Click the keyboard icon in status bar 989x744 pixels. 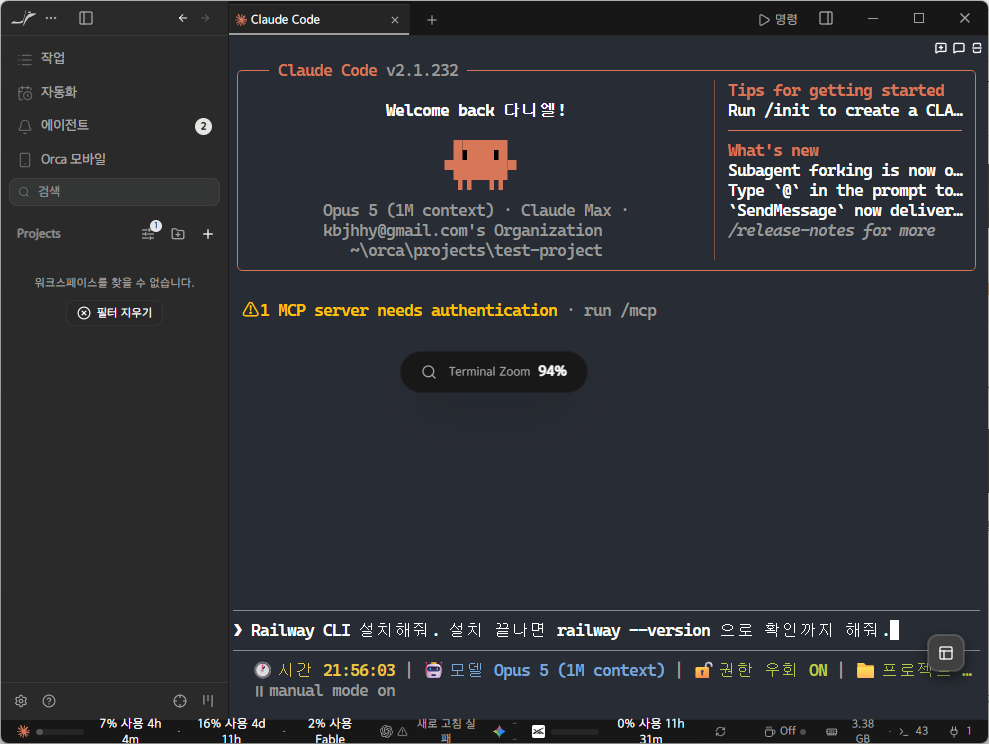point(832,732)
